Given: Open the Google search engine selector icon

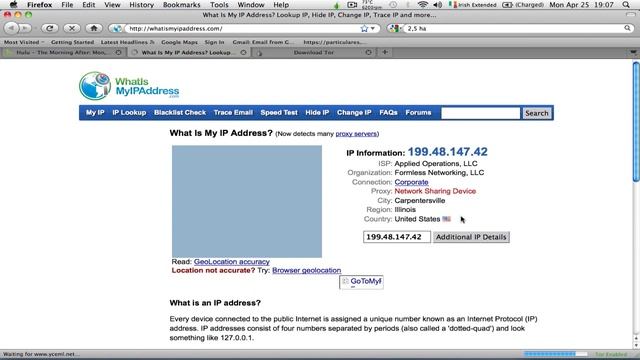Looking at the screenshot, I should click(x=395, y=29).
